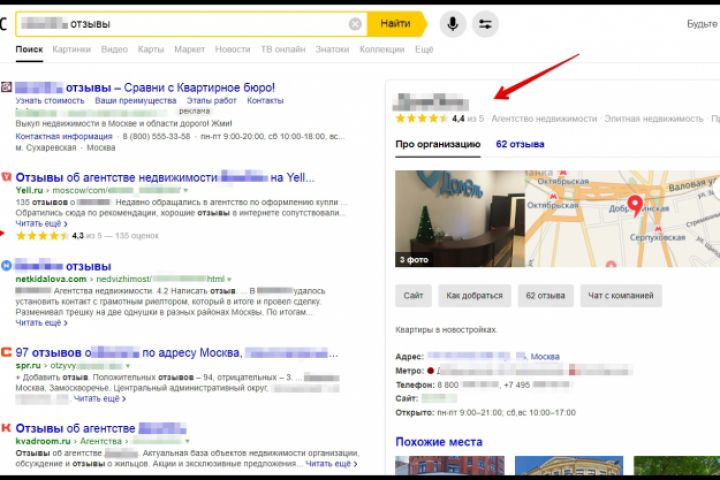720x480 pixels.
Task: Open the '97 отзывов' spr.ru result
Action: (176, 353)
